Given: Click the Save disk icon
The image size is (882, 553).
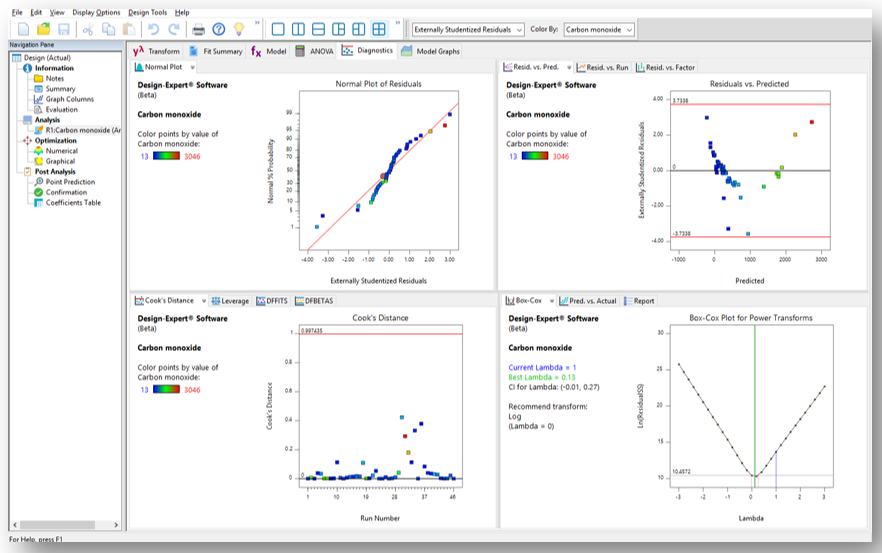Looking at the screenshot, I should click(x=64, y=29).
